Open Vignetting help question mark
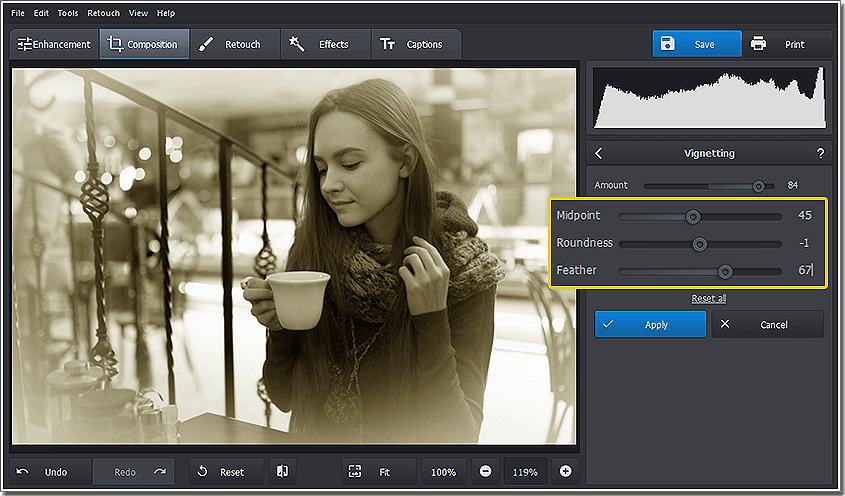The height and width of the screenshot is (496, 845). 820,153
